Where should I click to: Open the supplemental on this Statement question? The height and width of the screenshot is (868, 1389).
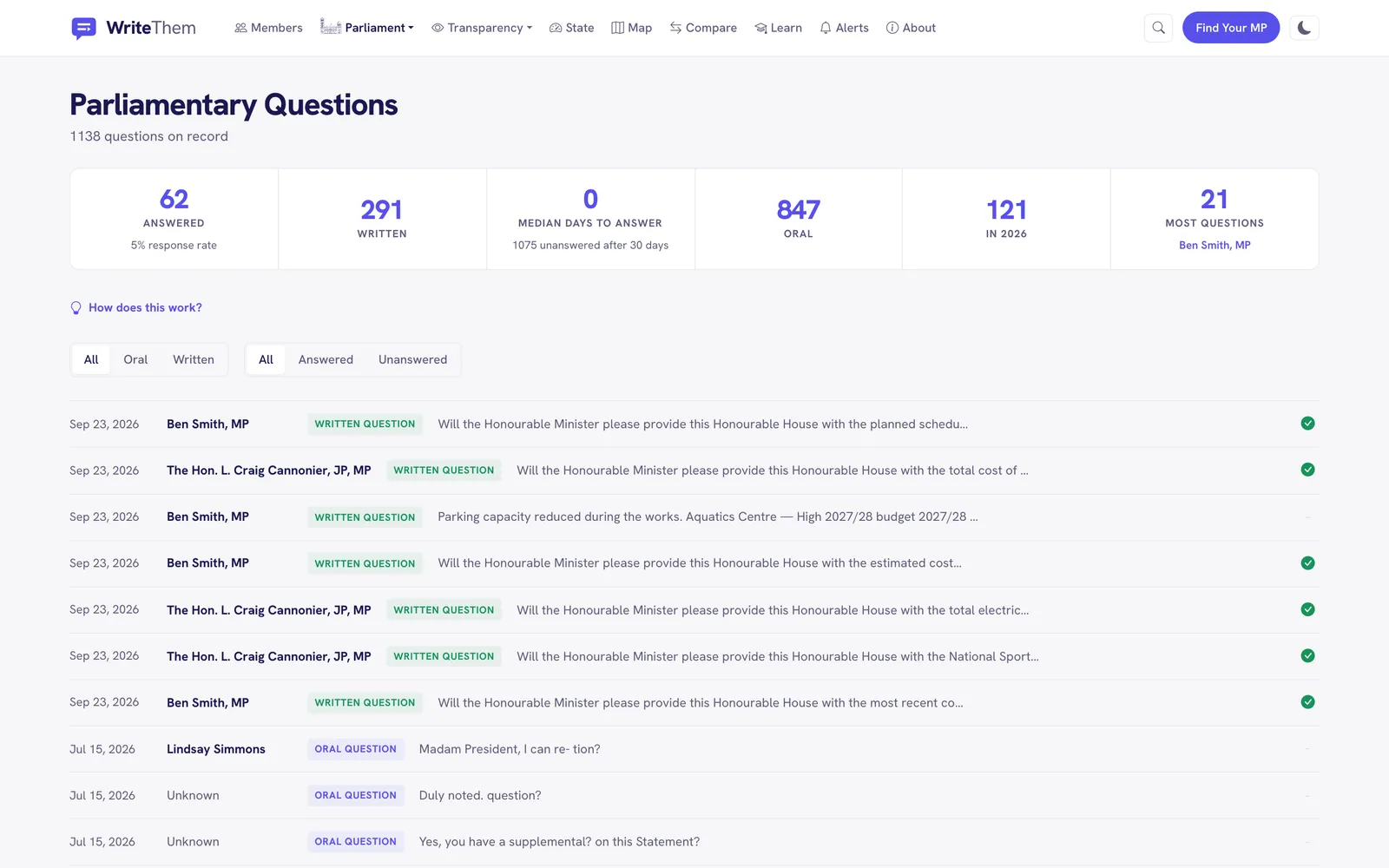[x=559, y=842]
